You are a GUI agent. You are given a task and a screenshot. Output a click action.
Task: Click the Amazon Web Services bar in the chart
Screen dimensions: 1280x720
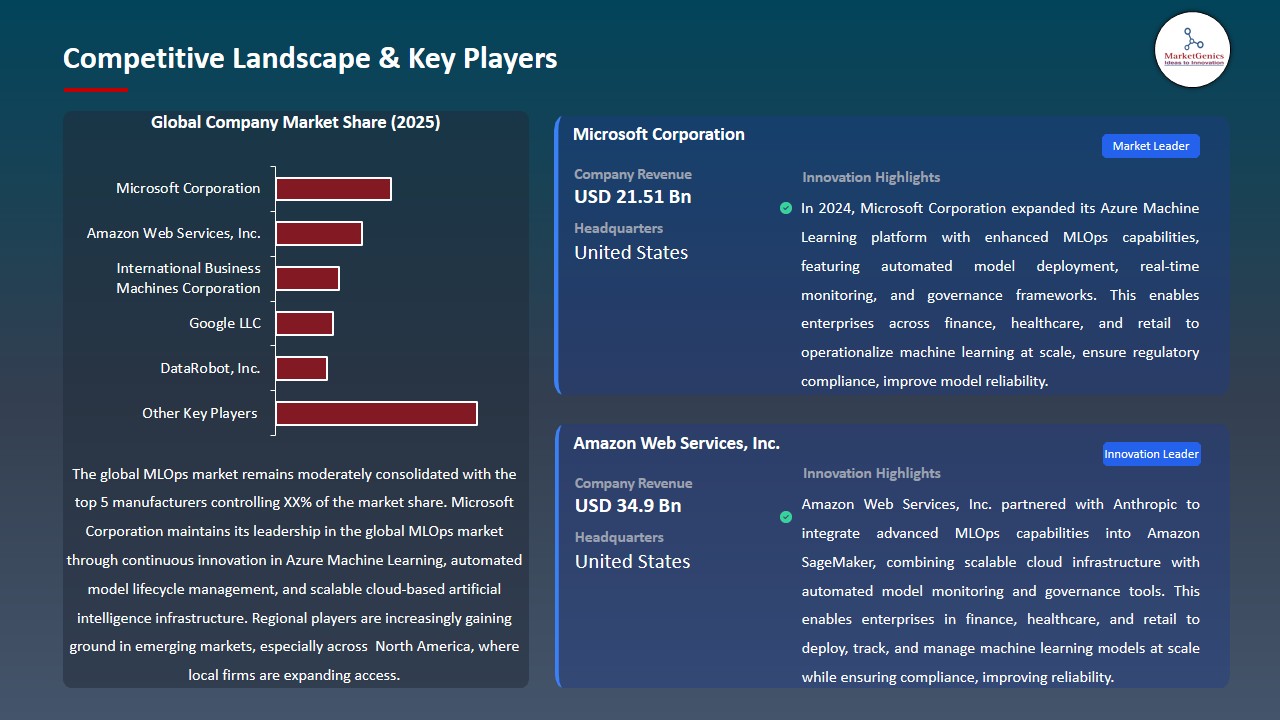319,233
